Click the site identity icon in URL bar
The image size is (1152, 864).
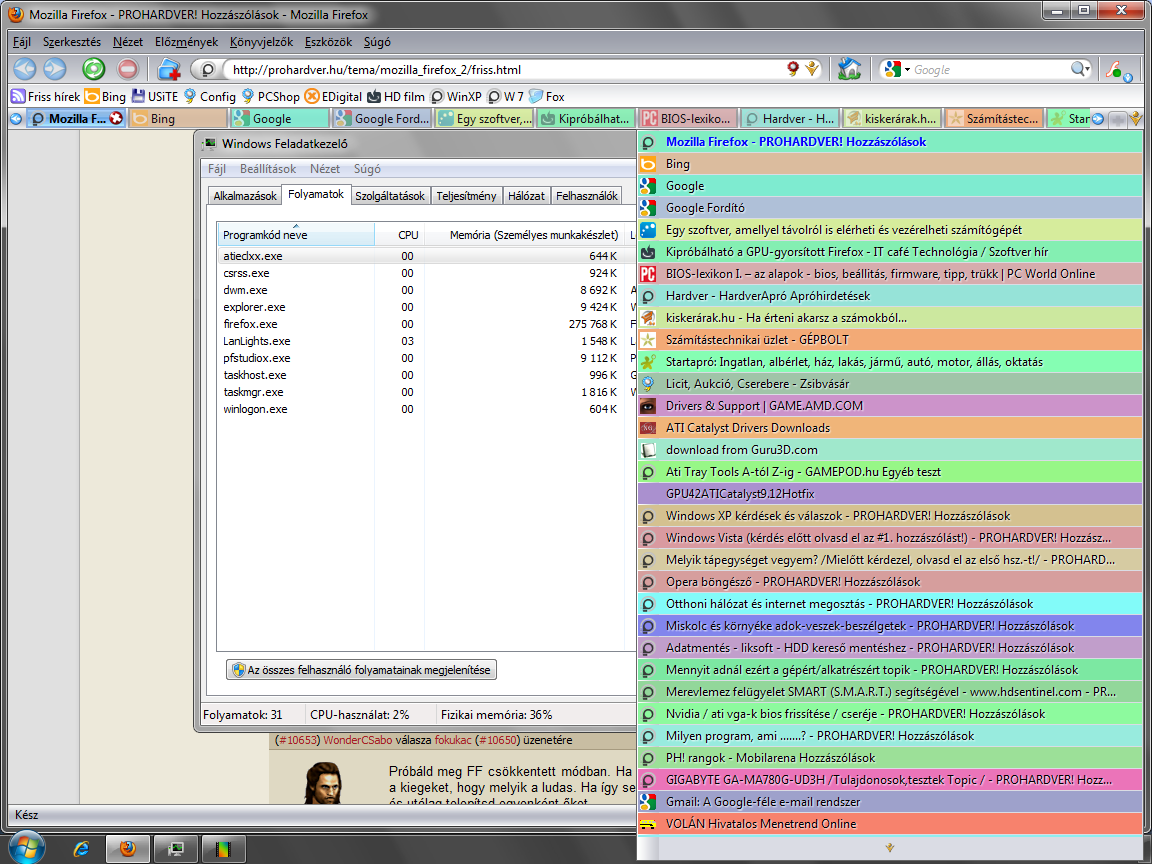207,70
